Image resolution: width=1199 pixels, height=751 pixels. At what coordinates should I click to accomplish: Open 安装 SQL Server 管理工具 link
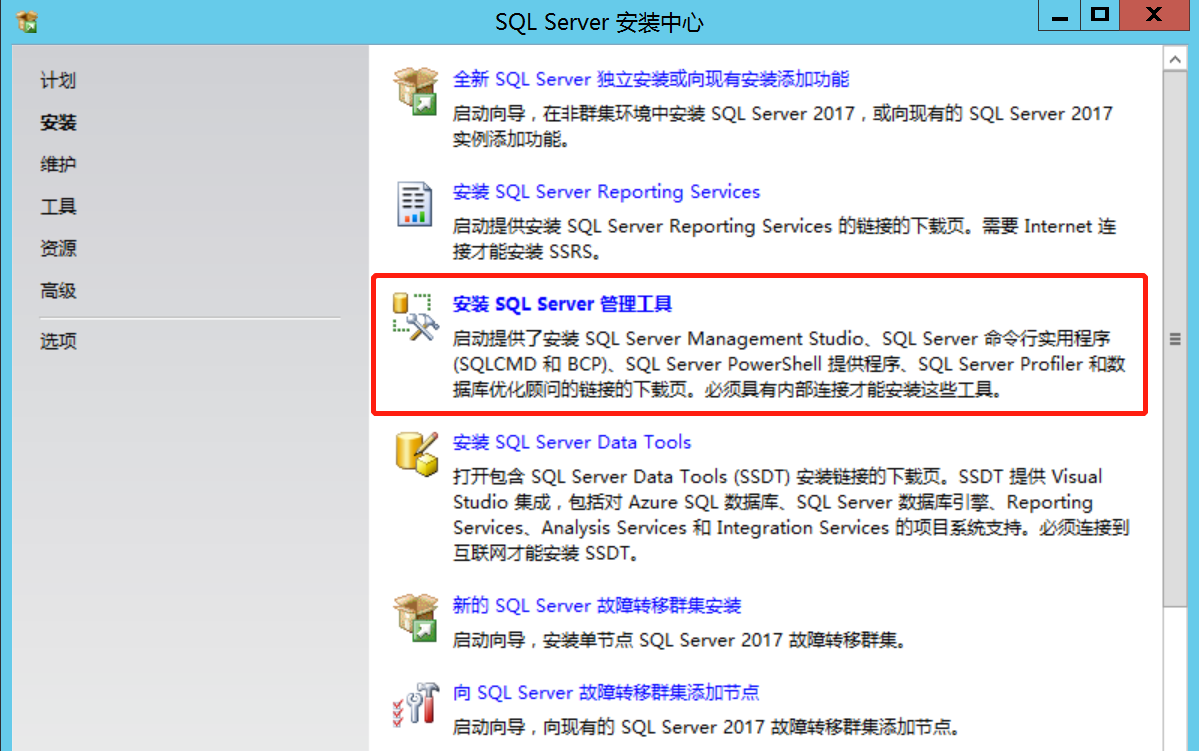pos(562,304)
